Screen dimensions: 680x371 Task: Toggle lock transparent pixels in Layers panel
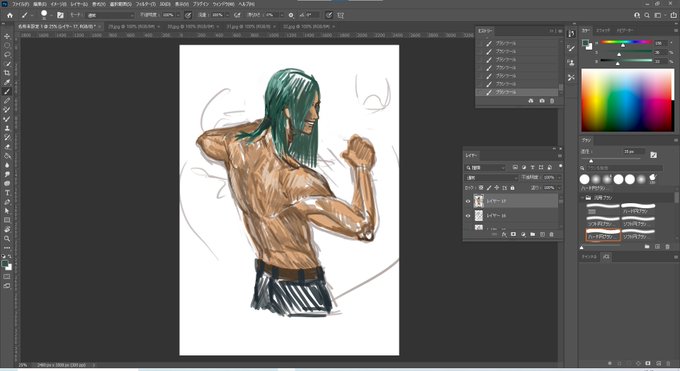coord(481,188)
